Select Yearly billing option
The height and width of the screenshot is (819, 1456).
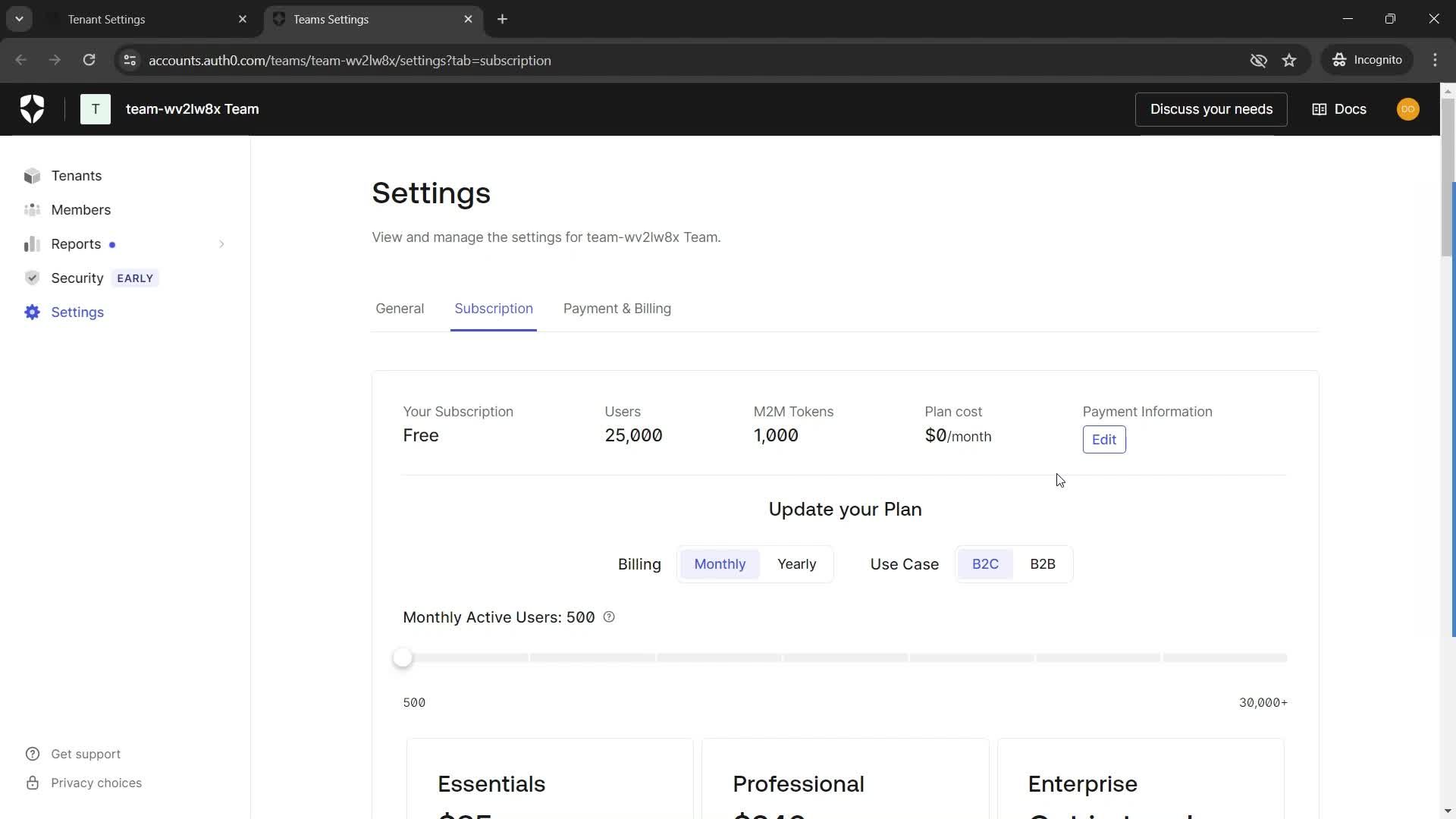[x=796, y=564]
